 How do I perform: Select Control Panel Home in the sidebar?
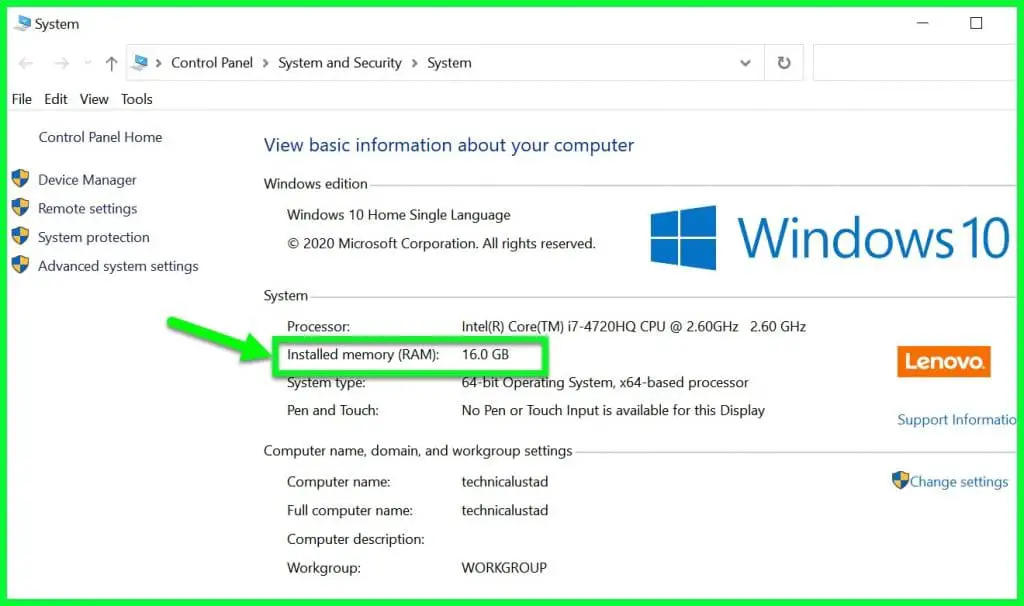point(100,137)
